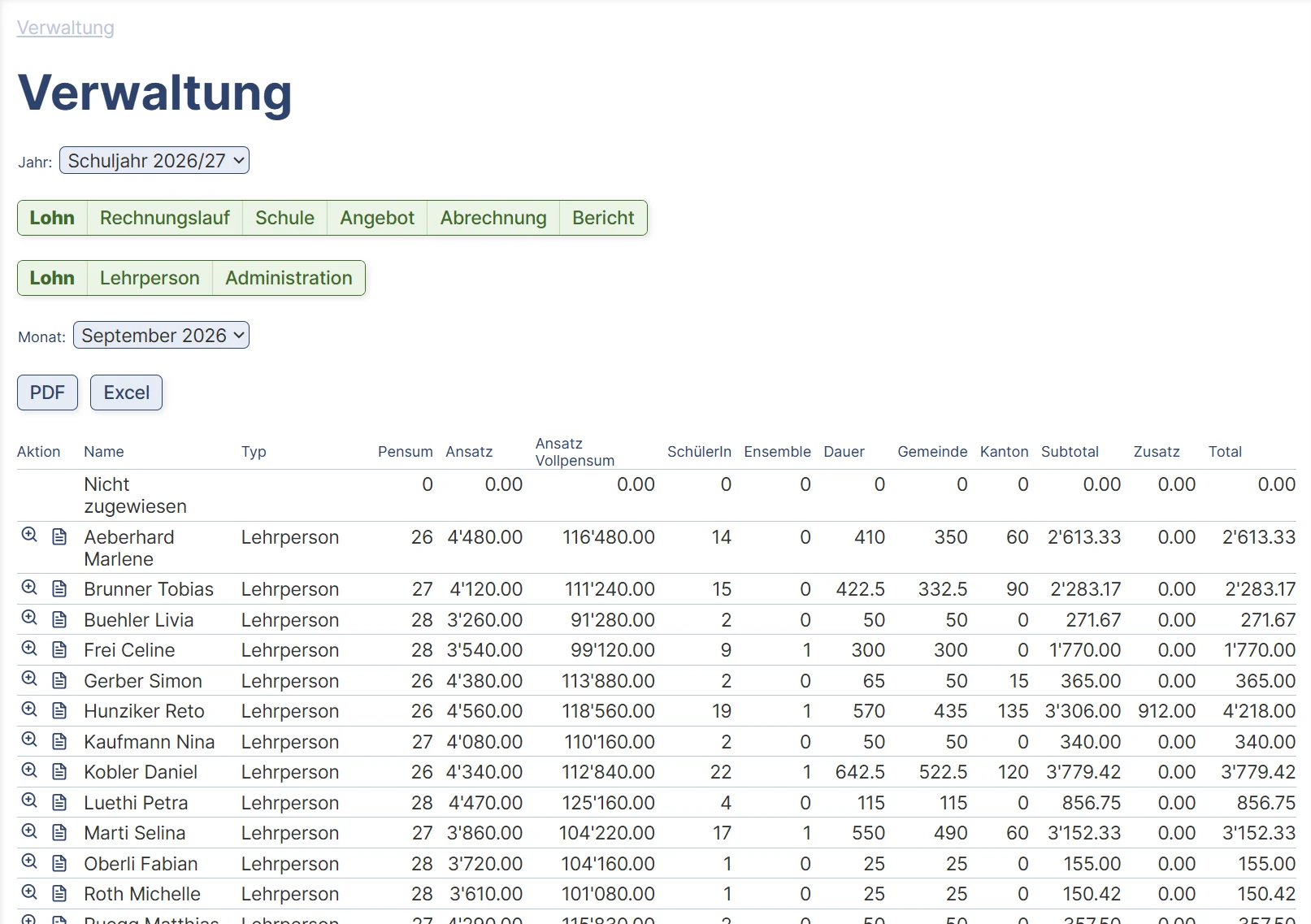Open the Bericht tab

point(603,218)
